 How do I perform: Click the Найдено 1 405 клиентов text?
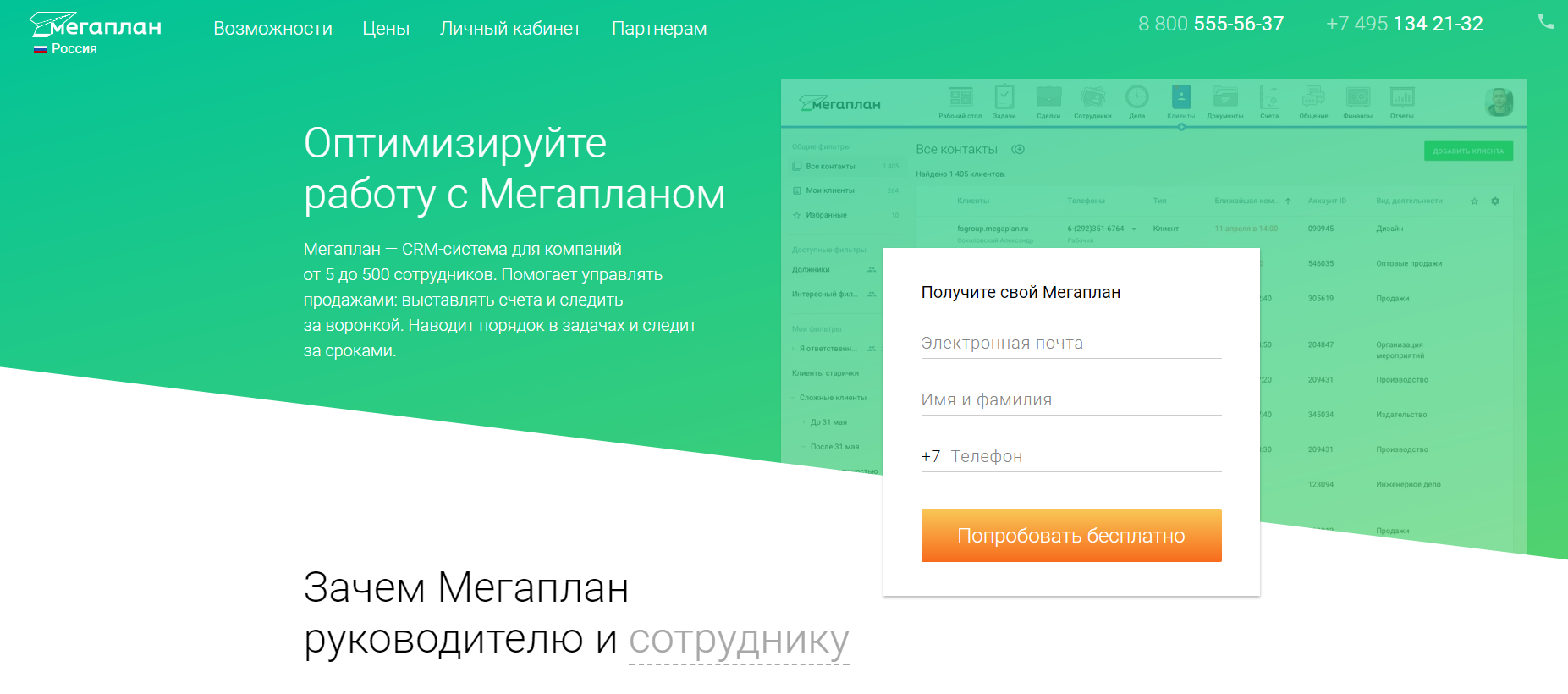(x=960, y=174)
